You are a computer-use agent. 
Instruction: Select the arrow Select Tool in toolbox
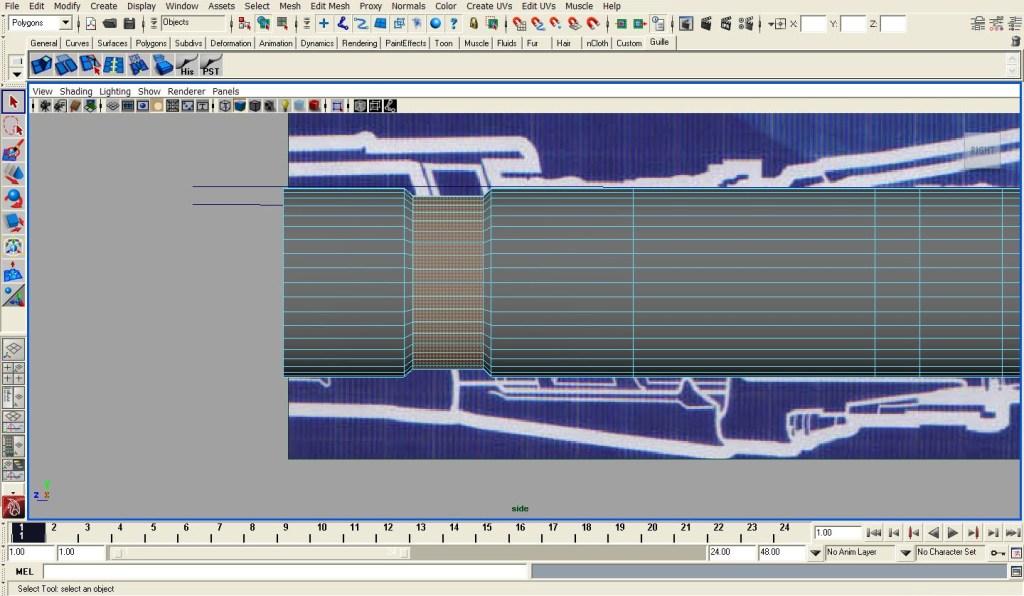coord(13,102)
